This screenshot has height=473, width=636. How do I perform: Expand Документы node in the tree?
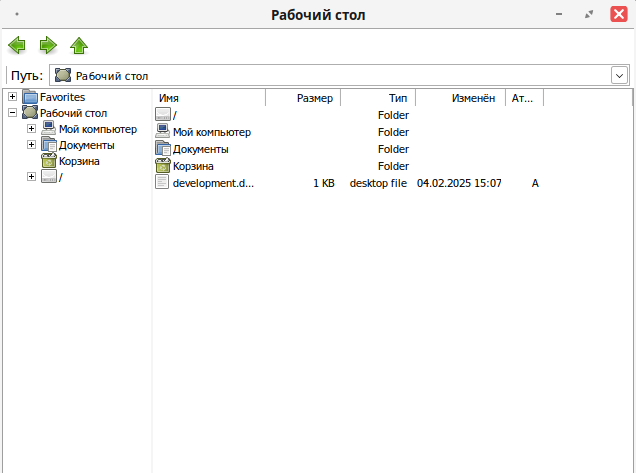click(x=31, y=145)
